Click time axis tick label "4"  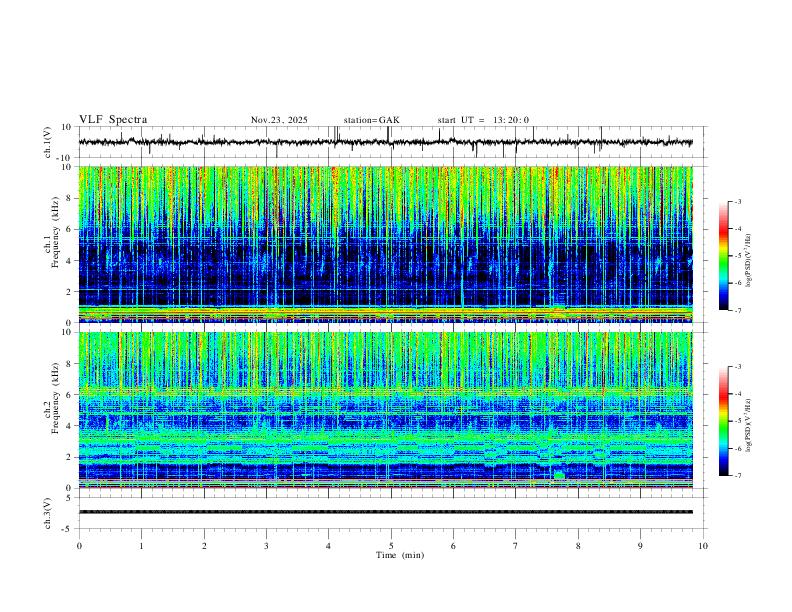tap(328, 546)
